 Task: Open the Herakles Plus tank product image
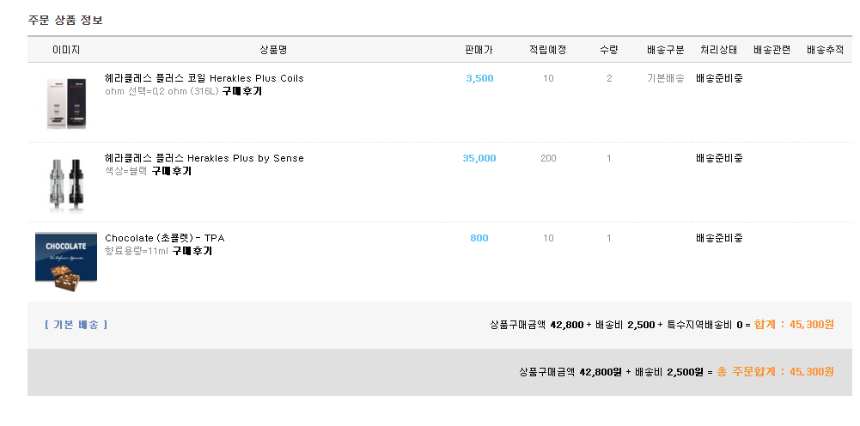(66, 183)
